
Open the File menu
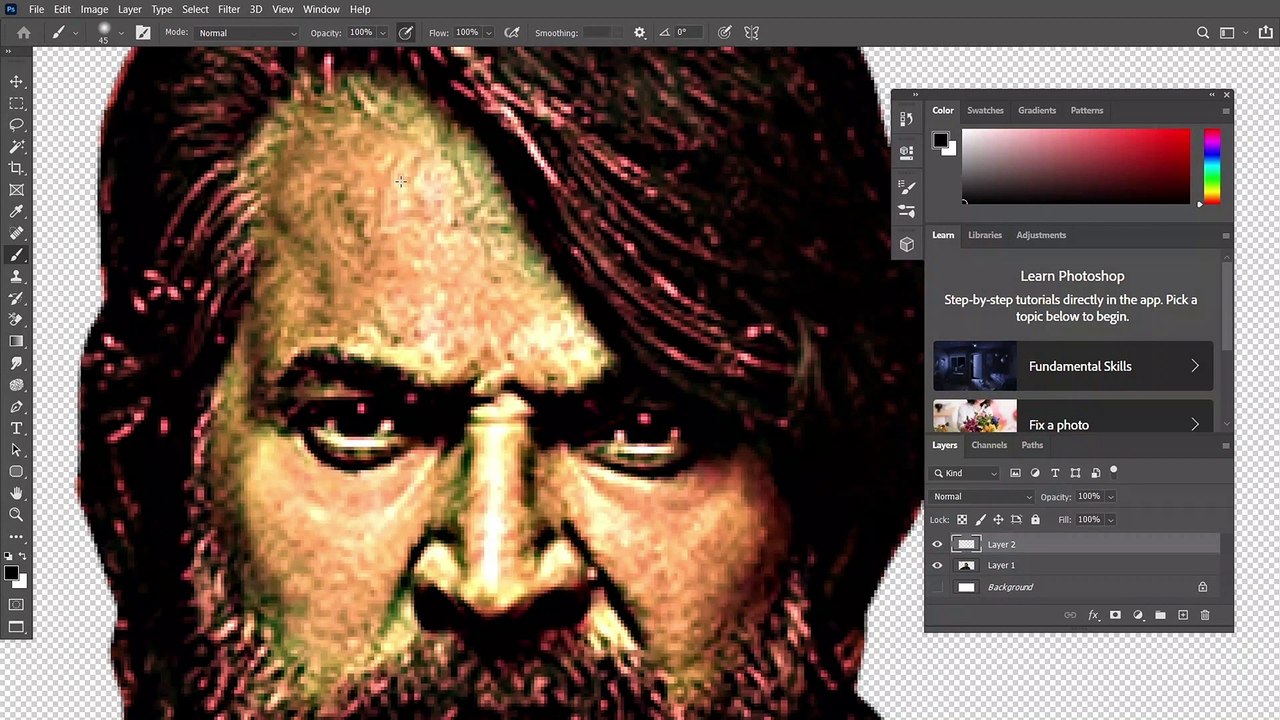click(x=36, y=9)
